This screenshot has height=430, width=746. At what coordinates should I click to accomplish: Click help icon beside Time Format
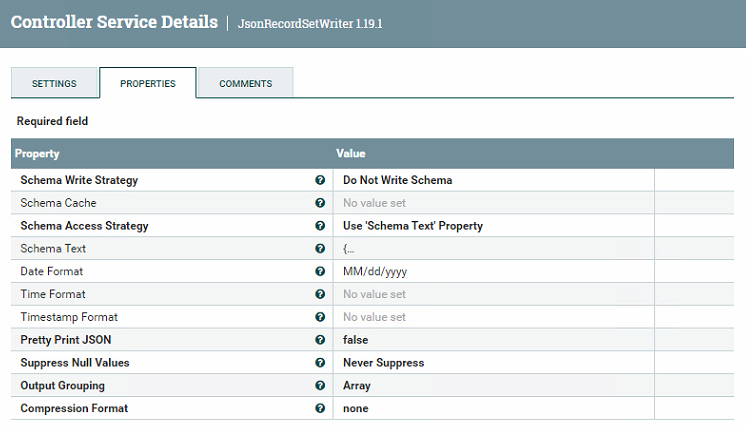point(320,294)
